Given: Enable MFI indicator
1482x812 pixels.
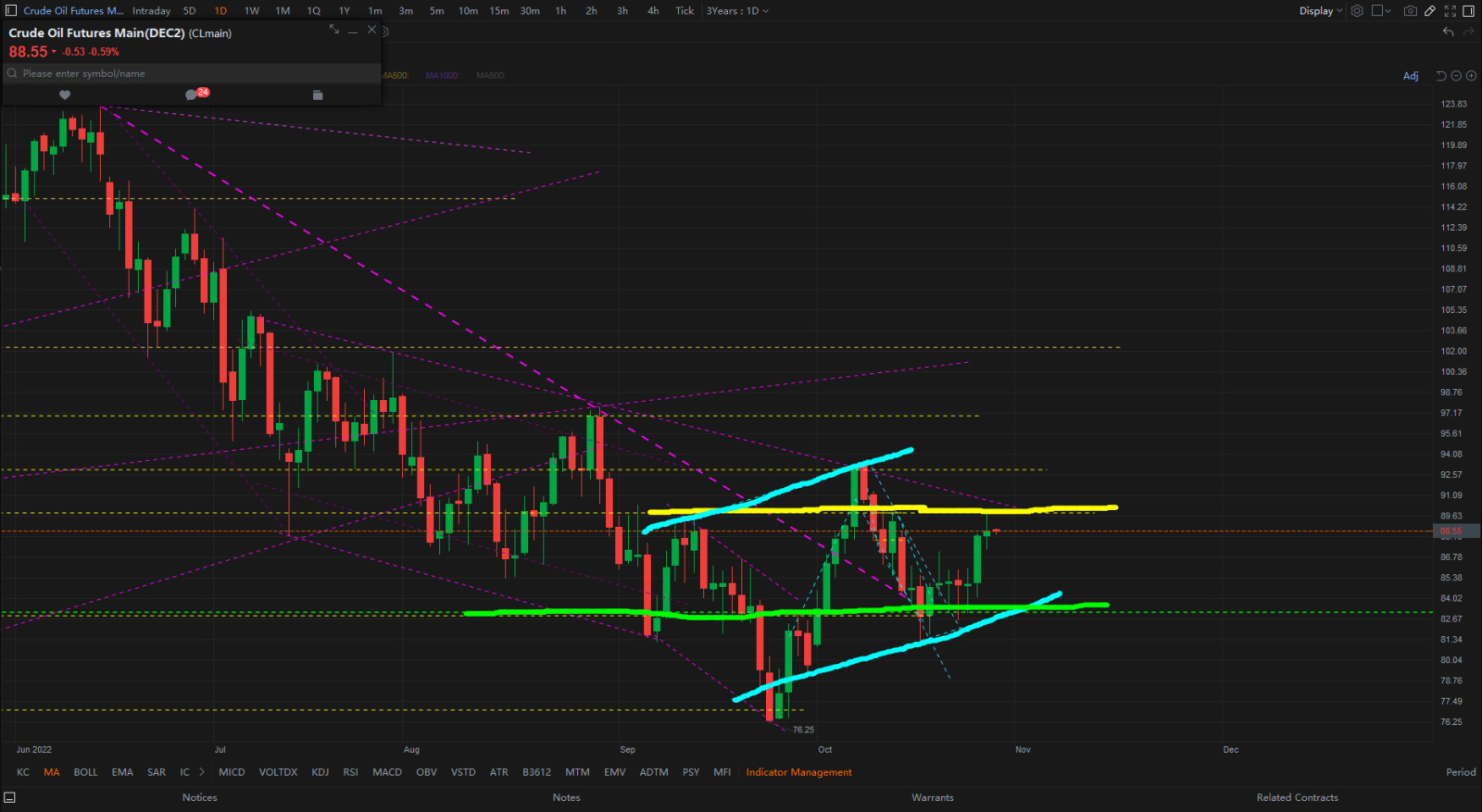Looking at the screenshot, I should (x=722, y=772).
